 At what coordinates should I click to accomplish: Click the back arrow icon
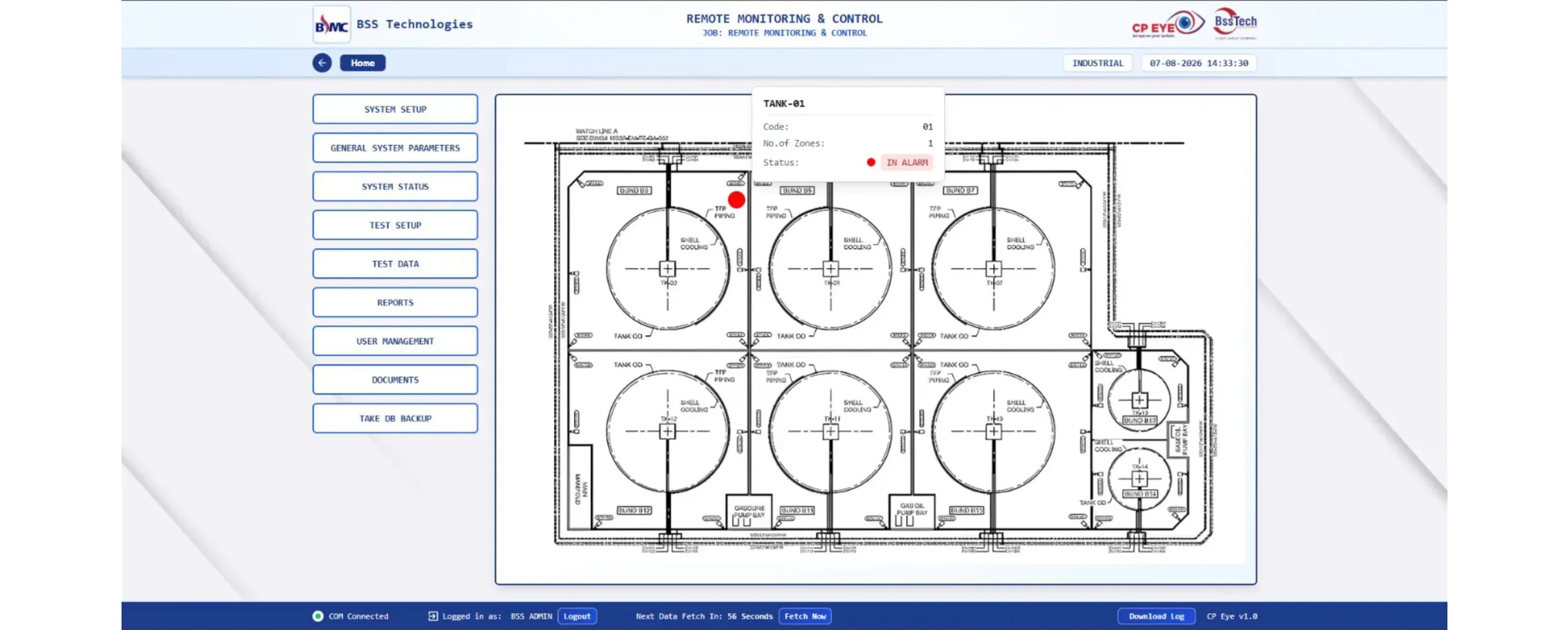(x=322, y=63)
